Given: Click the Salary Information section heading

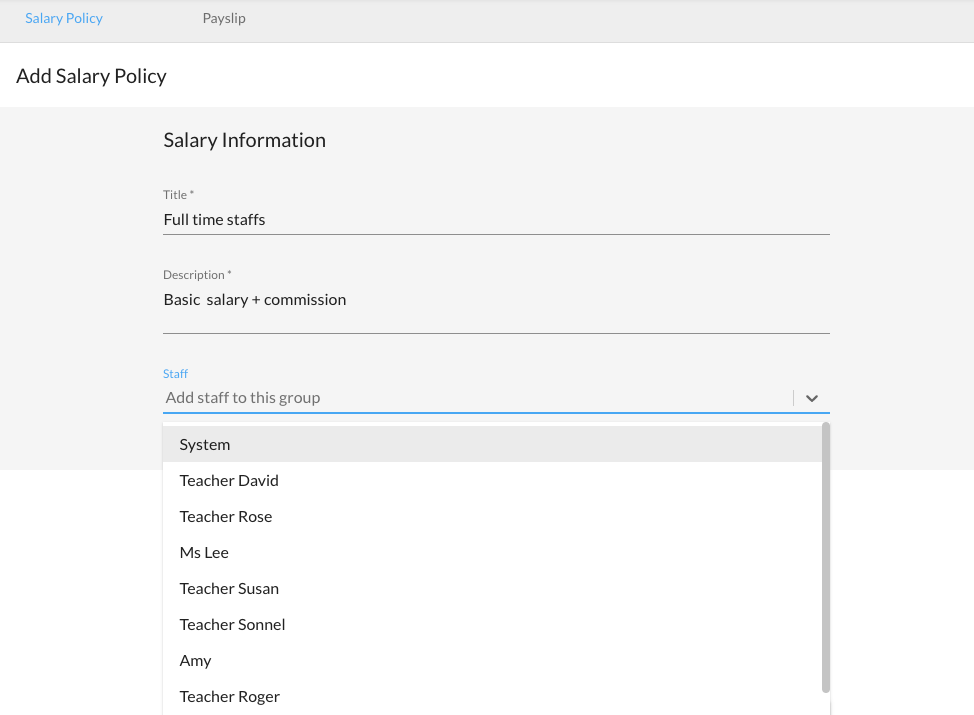Looking at the screenshot, I should coord(244,140).
